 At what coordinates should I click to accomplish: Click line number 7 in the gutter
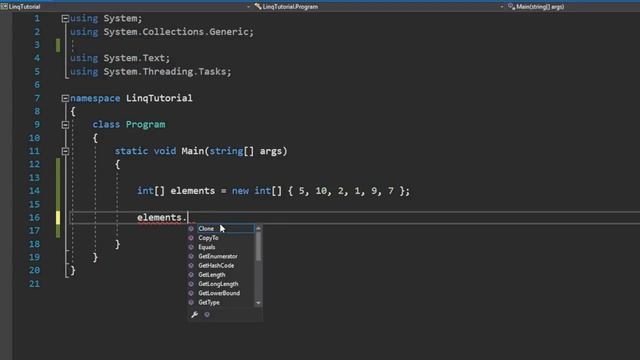pos(37,98)
